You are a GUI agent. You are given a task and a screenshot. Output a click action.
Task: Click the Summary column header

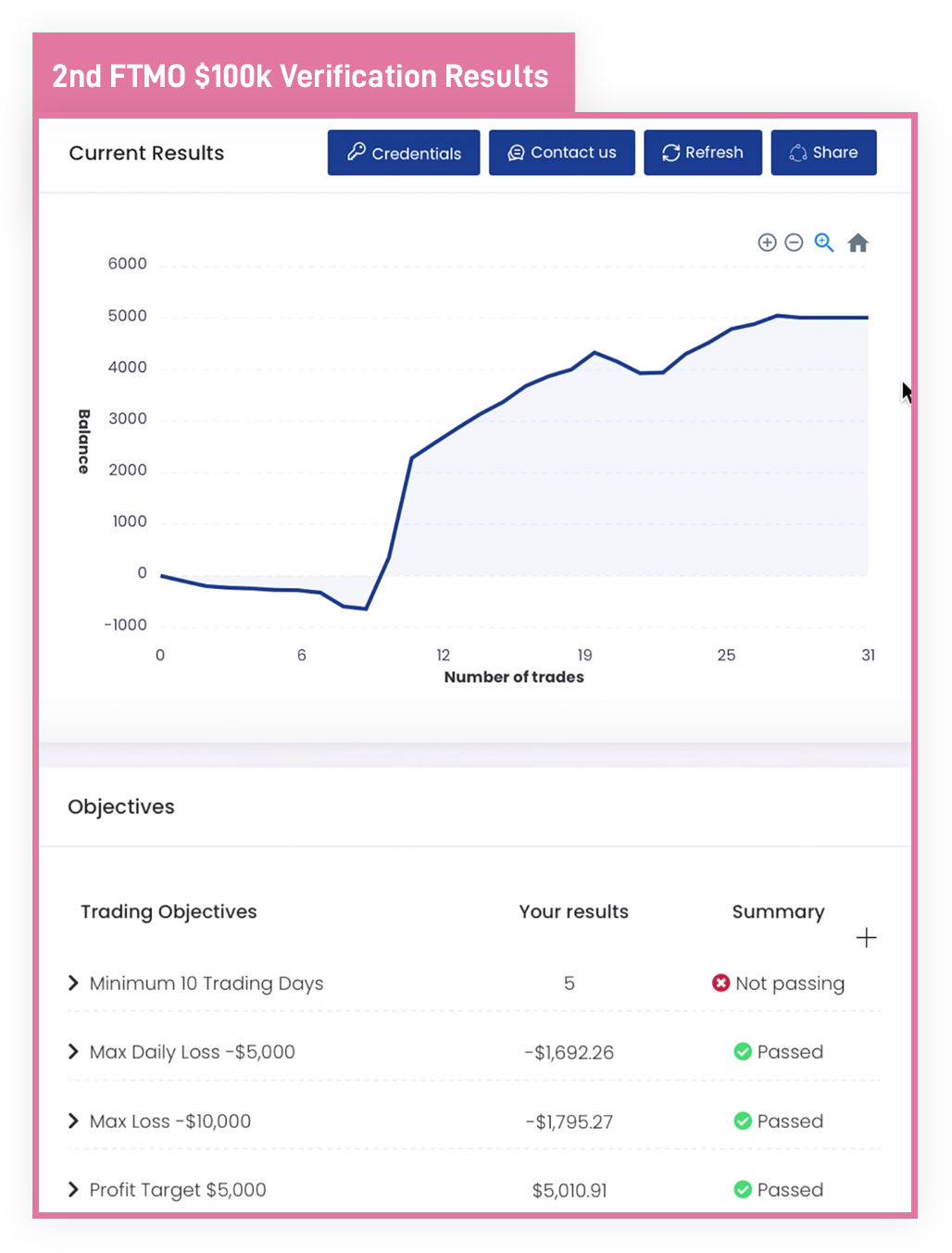coord(778,912)
